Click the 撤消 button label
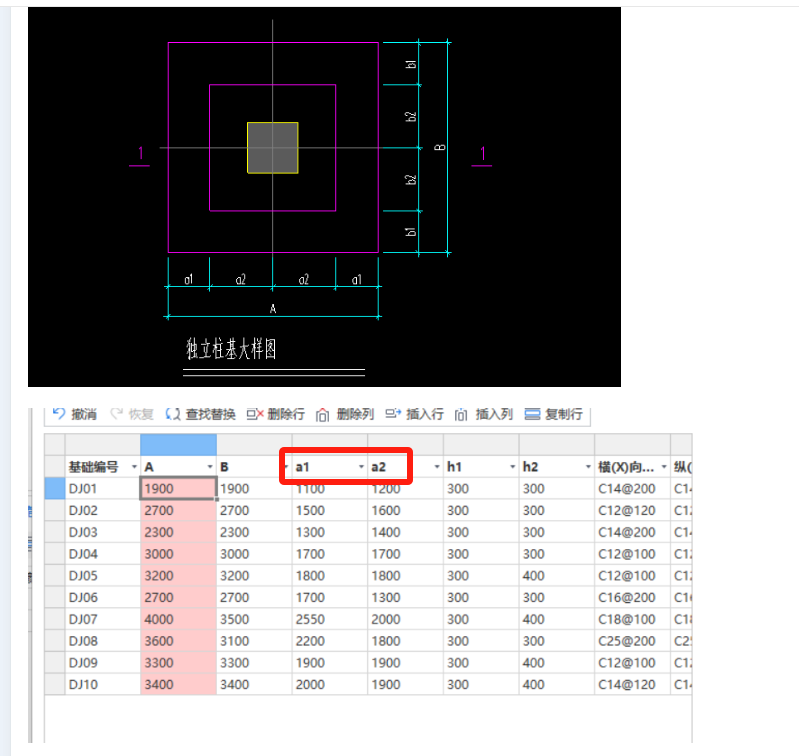799x756 pixels. tap(84, 414)
